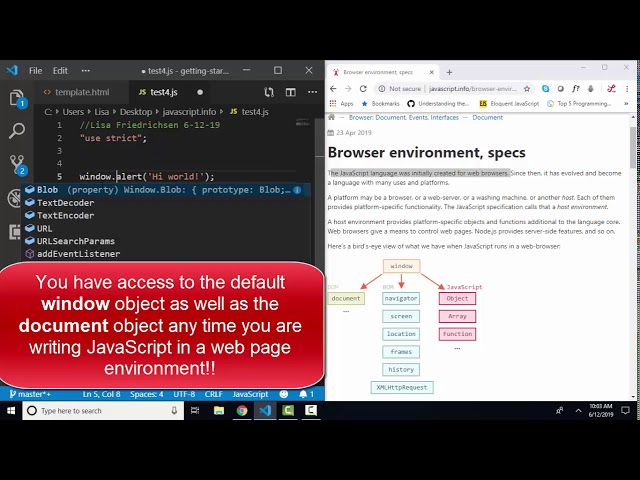This screenshot has width=640, height=480.
Task: Close the Browser environment Chrome tab
Action: pos(431,72)
